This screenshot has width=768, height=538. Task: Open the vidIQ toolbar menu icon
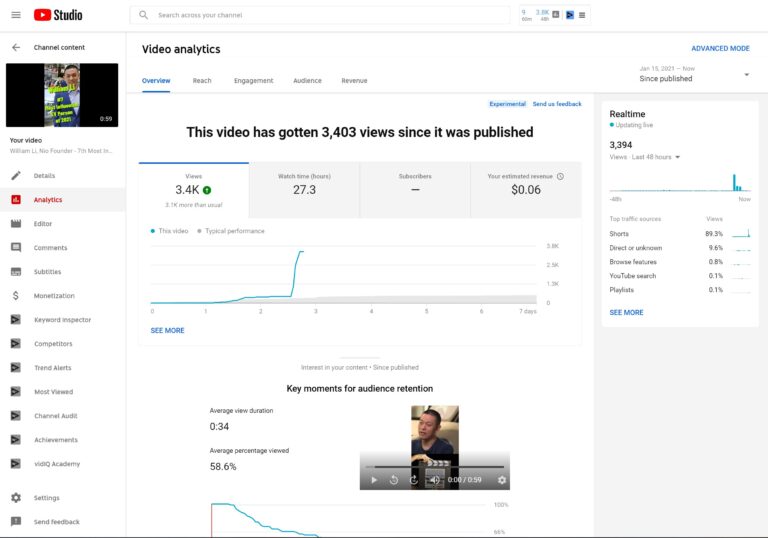(x=583, y=15)
